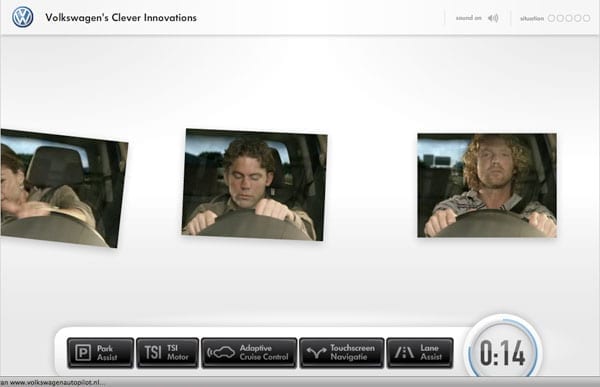
Task: Click the sleepy driver center video
Action: point(254,185)
